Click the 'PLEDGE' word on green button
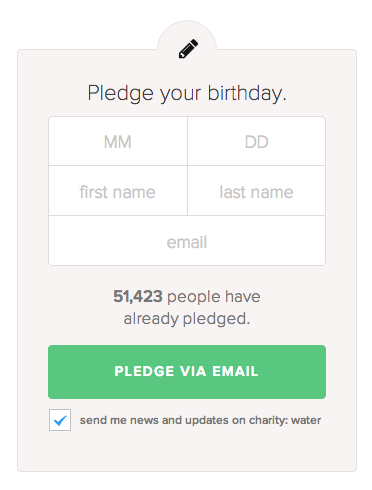This screenshot has width=372, height=490. [x=144, y=371]
